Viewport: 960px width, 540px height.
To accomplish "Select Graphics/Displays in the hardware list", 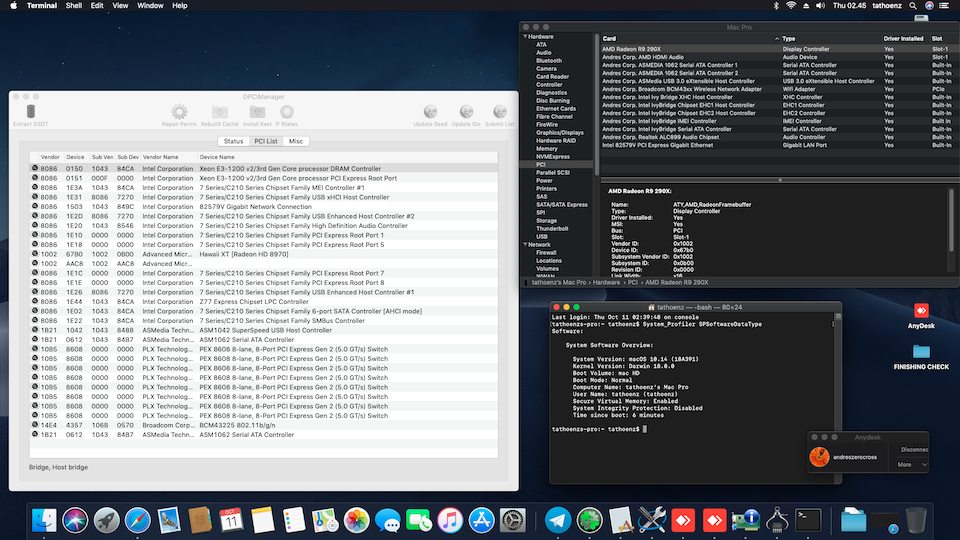I will [x=560, y=132].
